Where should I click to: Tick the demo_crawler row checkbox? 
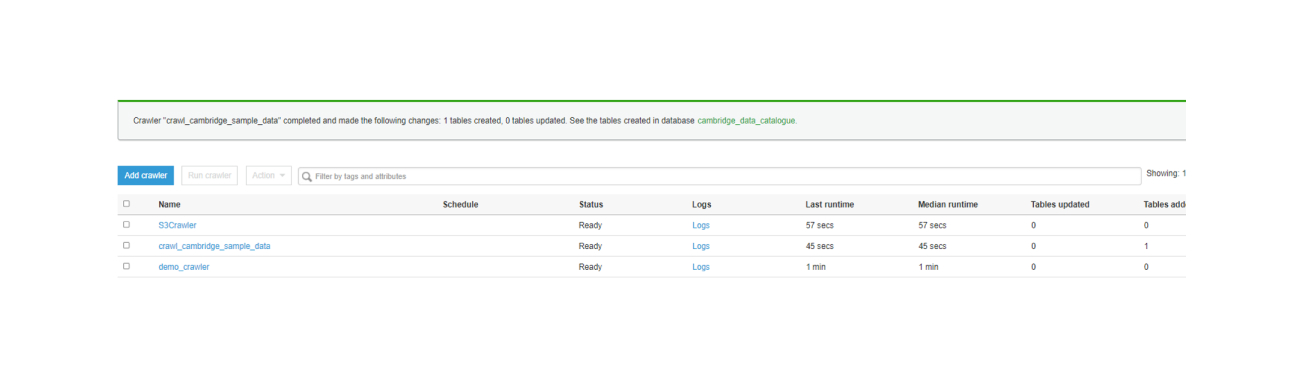126,266
